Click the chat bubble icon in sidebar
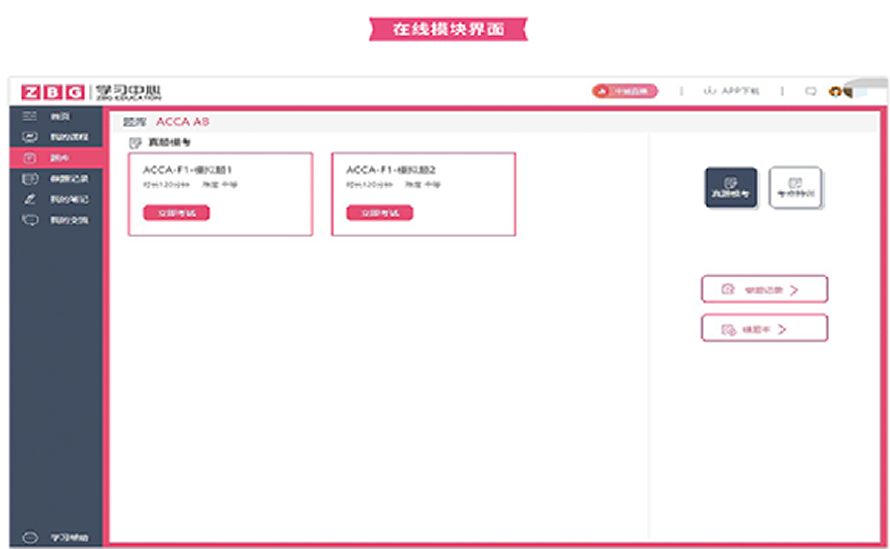 tap(30, 219)
